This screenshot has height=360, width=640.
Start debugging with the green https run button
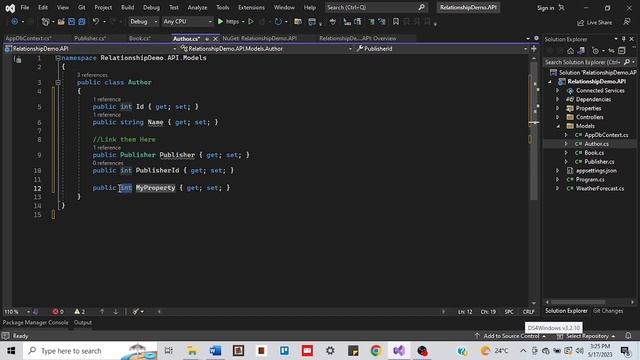220,22
